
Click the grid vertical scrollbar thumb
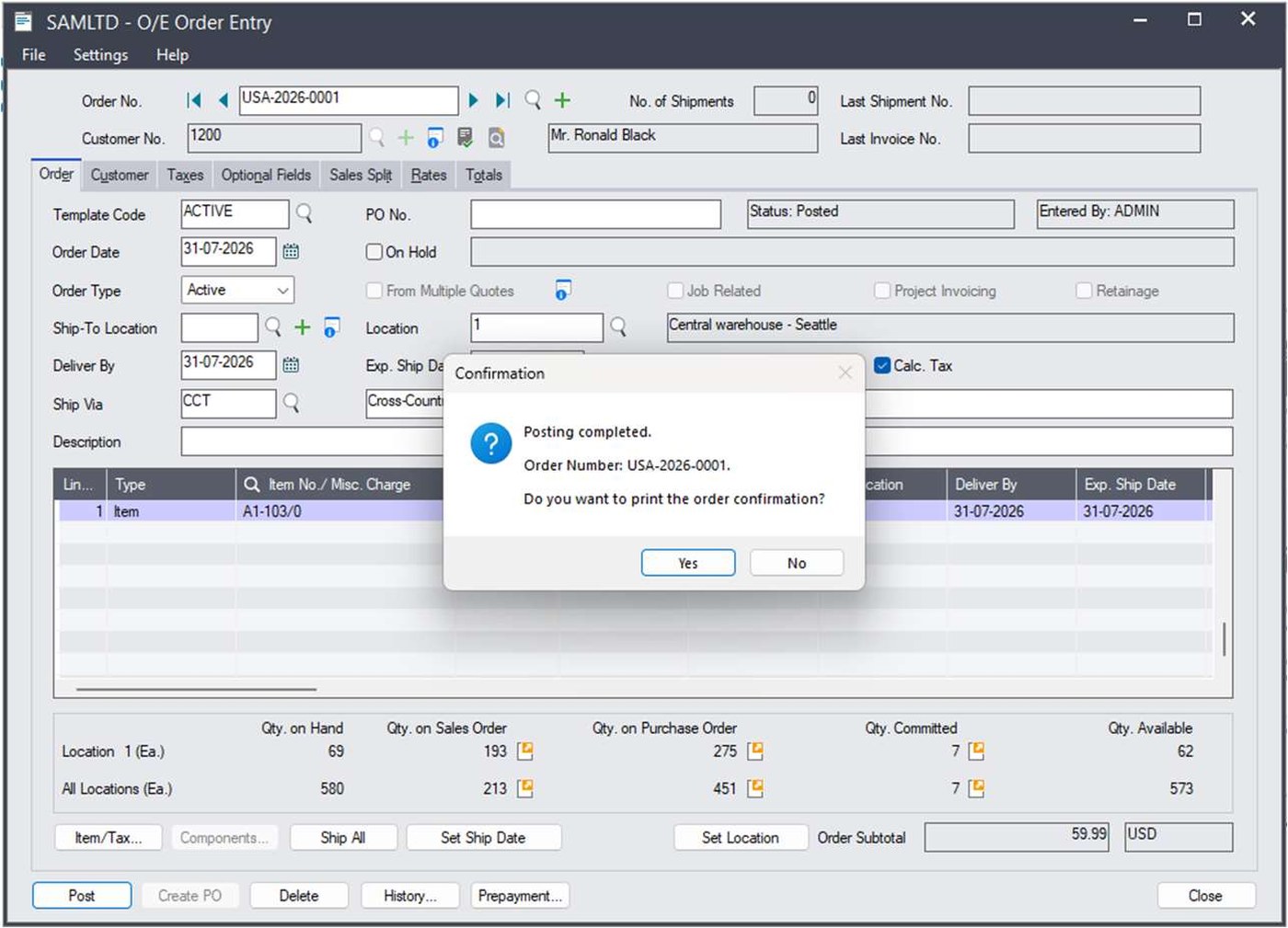[x=1224, y=639]
